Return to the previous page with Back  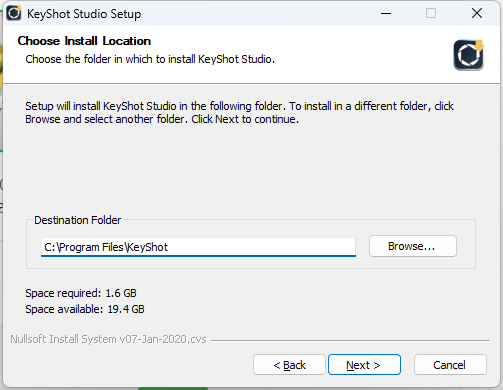(289, 365)
